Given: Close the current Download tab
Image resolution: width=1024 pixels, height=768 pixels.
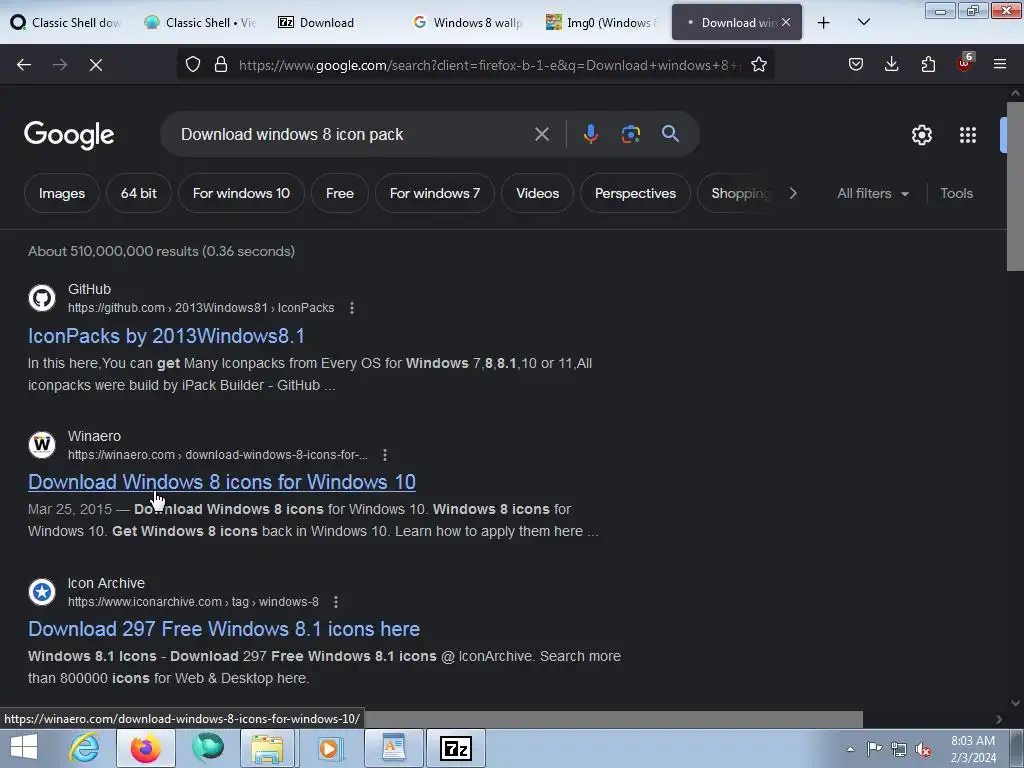Looking at the screenshot, I should pos(786,22).
